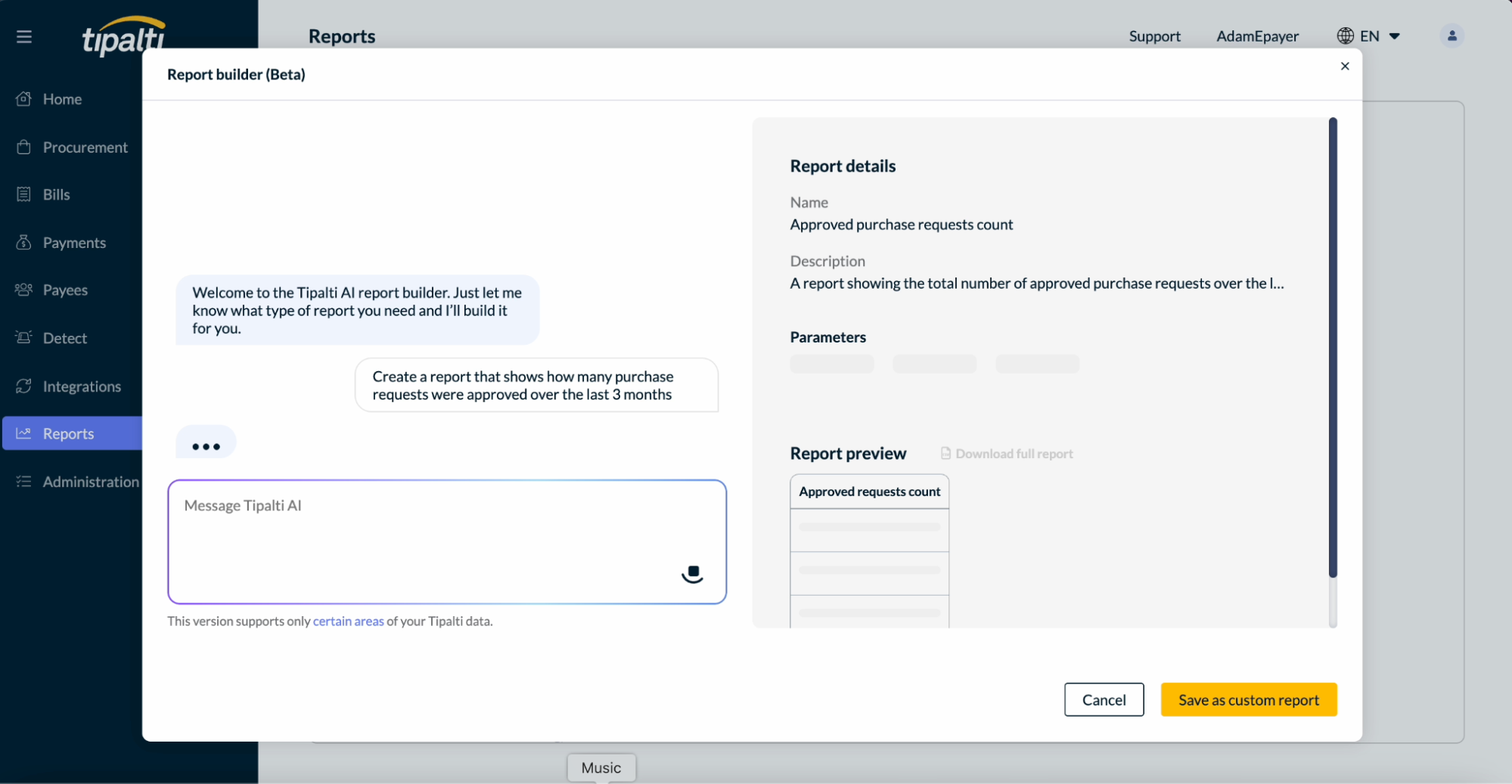The width and height of the screenshot is (1512, 784).
Task: Click the Home sidebar icon
Action: click(x=24, y=98)
